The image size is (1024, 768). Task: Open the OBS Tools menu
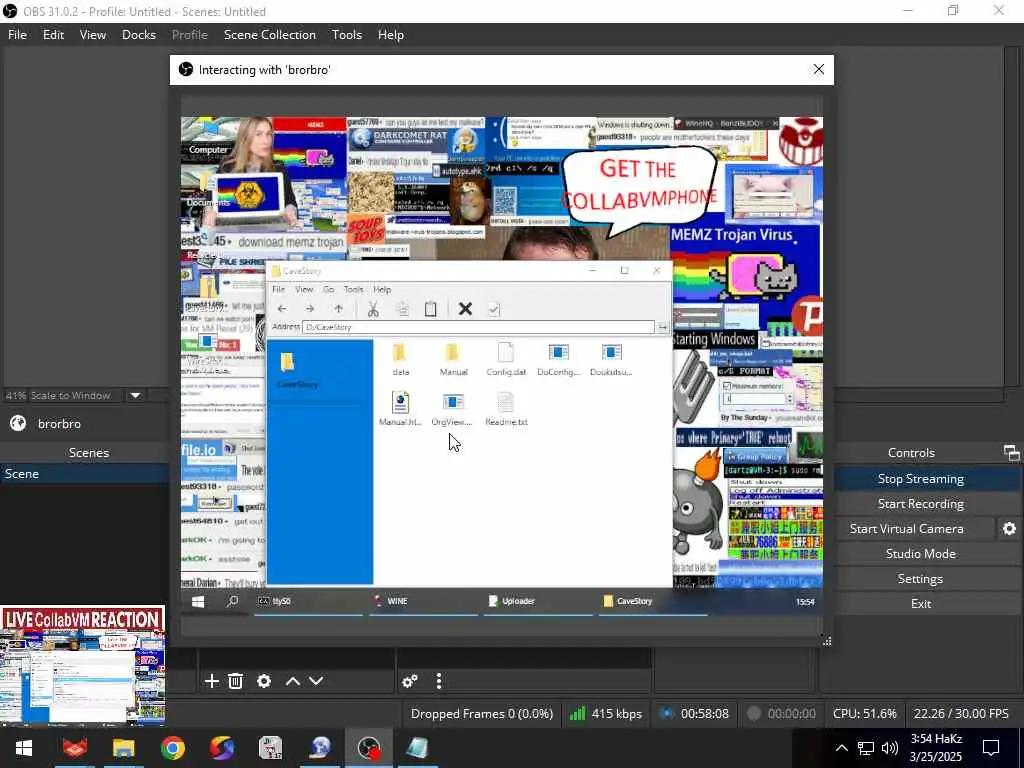tap(347, 35)
